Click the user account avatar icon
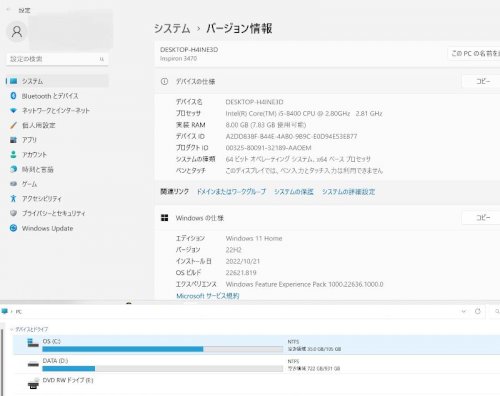The image size is (500, 396). coord(17,32)
